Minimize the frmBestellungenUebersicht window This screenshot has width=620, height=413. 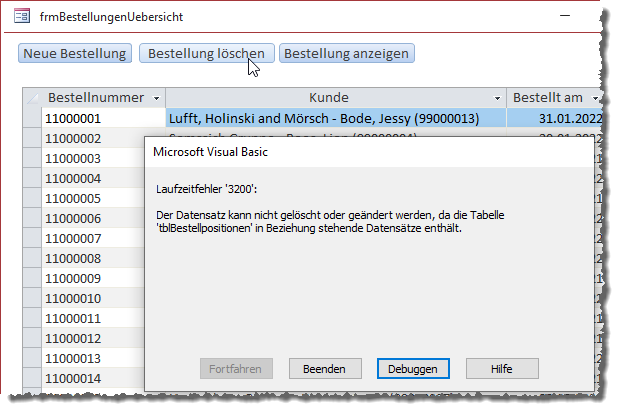tap(565, 16)
